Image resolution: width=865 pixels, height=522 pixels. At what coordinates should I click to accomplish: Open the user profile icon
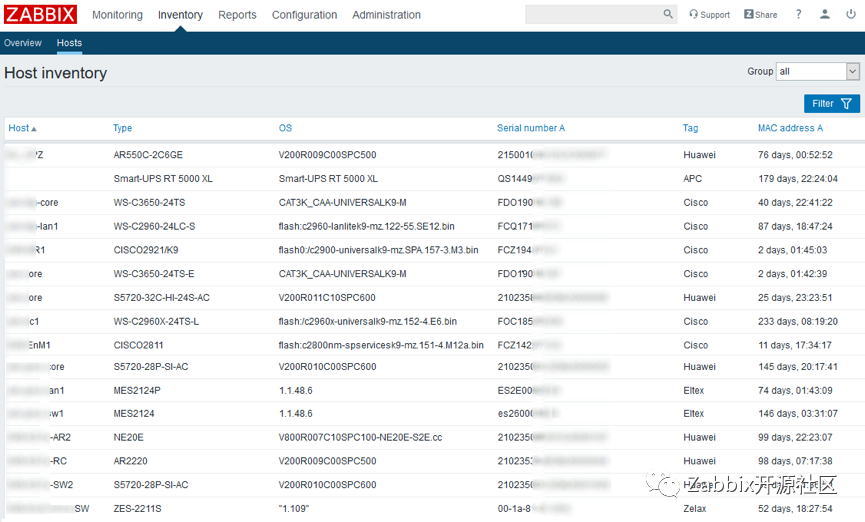[x=825, y=14]
